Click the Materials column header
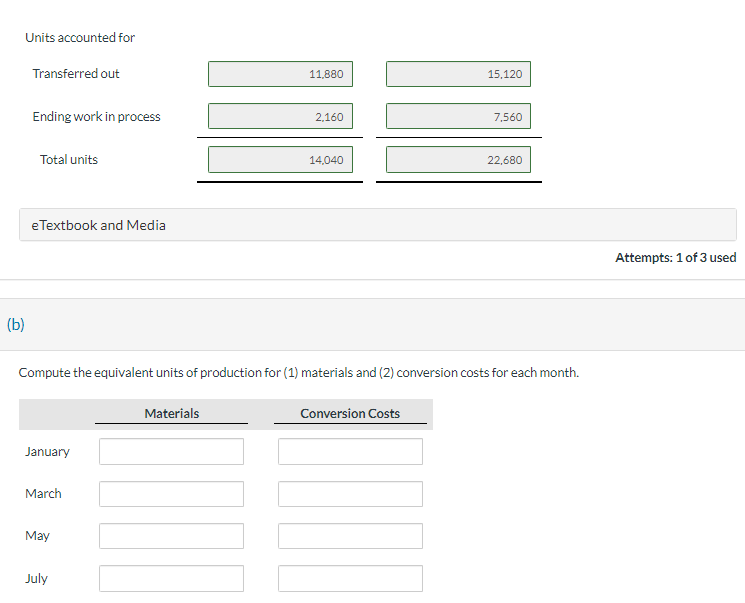Screen dimensions: 745x603 point(172,413)
